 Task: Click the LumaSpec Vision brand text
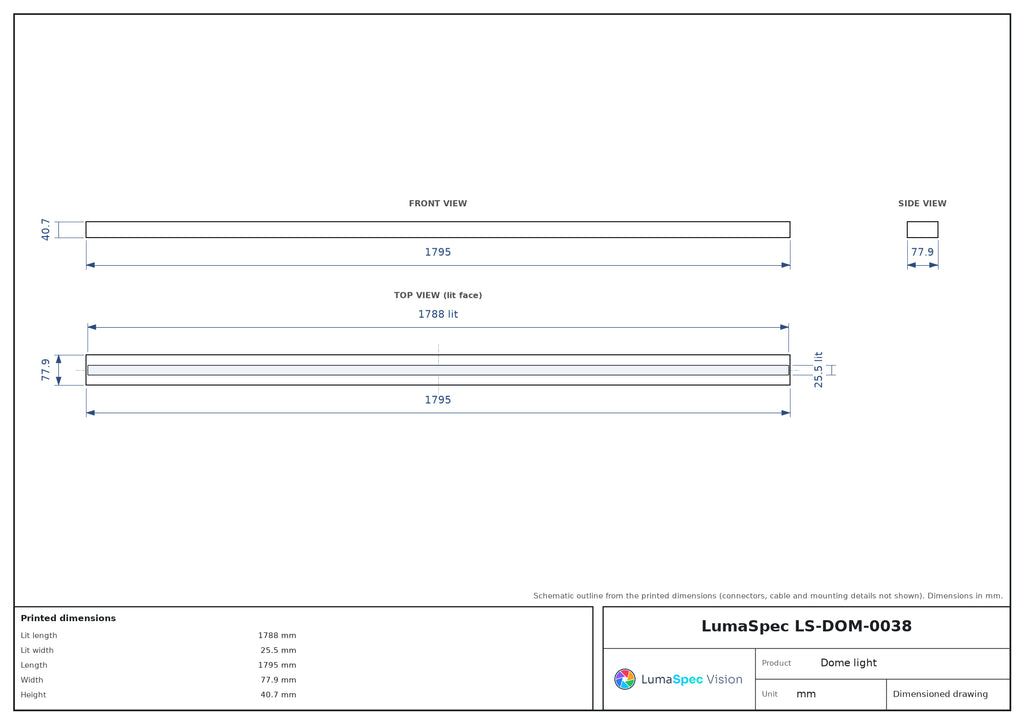pyautogui.click(x=692, y=679)
